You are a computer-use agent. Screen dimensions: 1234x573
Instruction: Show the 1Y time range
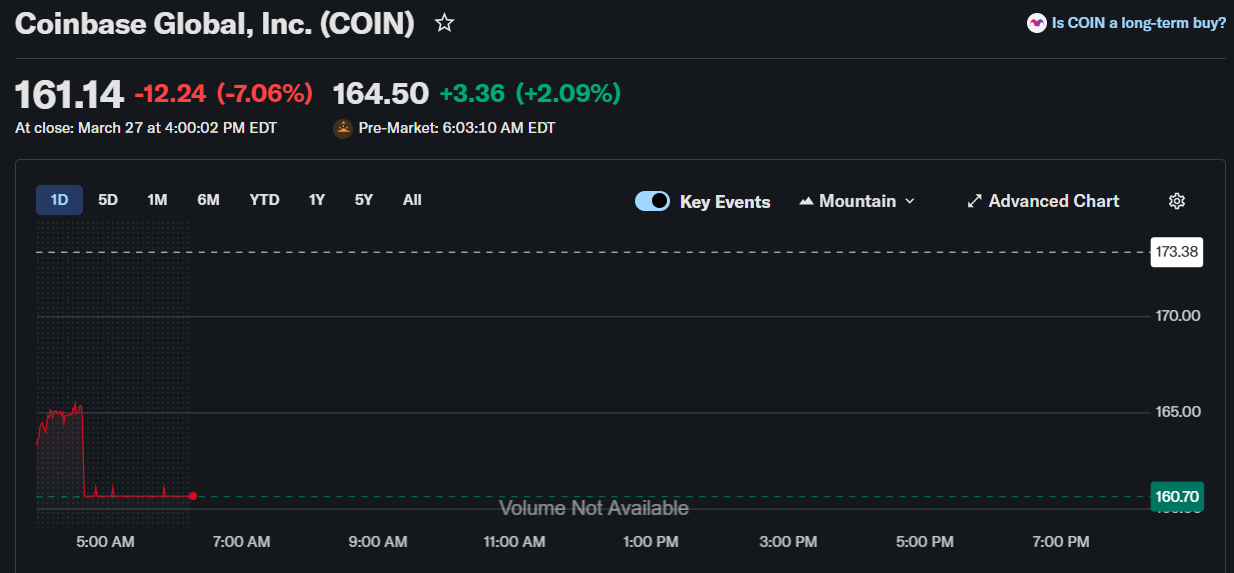point(317,200)
